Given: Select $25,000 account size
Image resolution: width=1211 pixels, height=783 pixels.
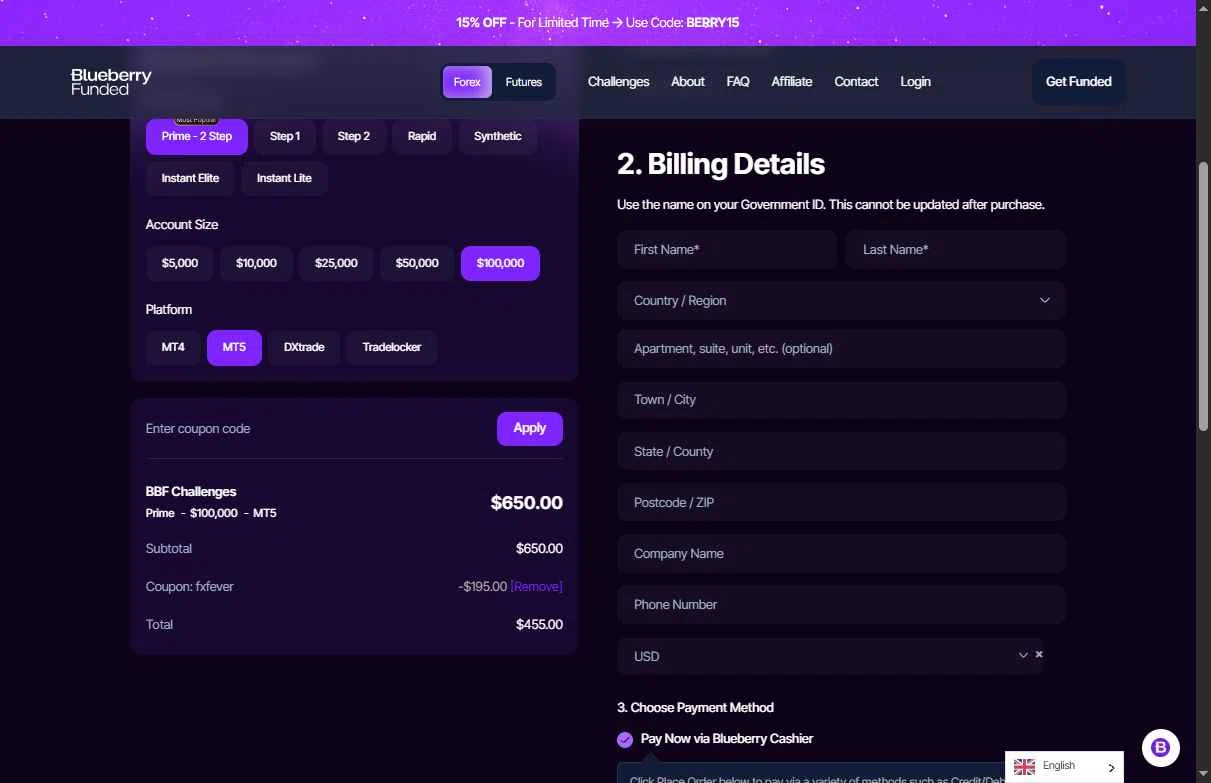Looking at the screenshot, I should (x=336, y=263).
